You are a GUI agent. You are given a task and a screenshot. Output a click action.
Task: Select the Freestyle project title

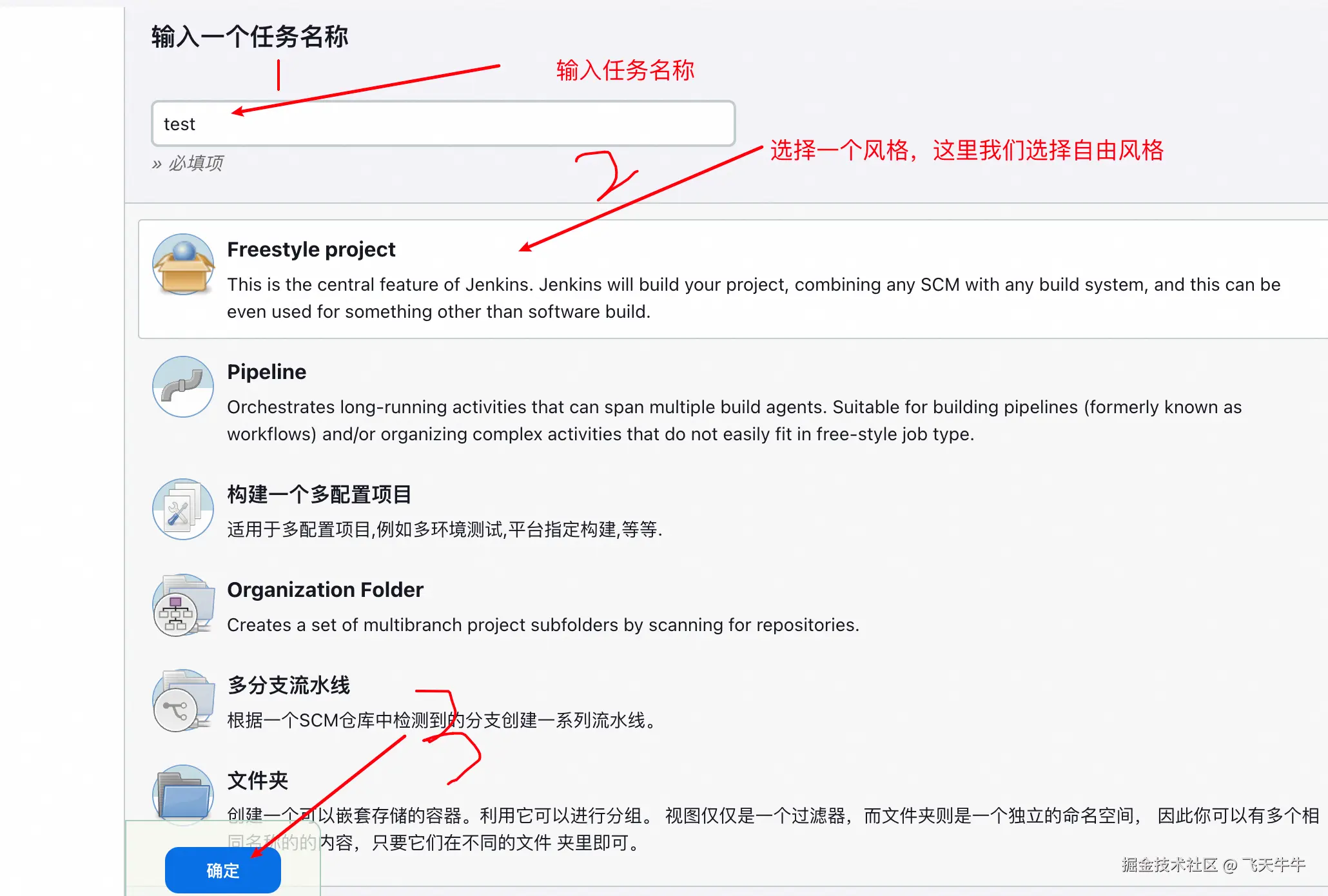(x=311, y=249)
